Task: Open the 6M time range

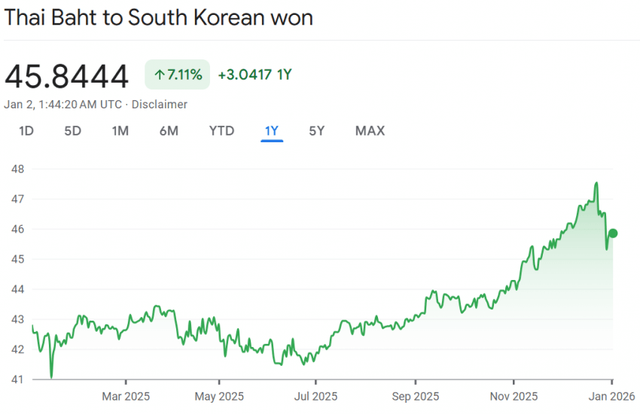Action: coord(168,131)
